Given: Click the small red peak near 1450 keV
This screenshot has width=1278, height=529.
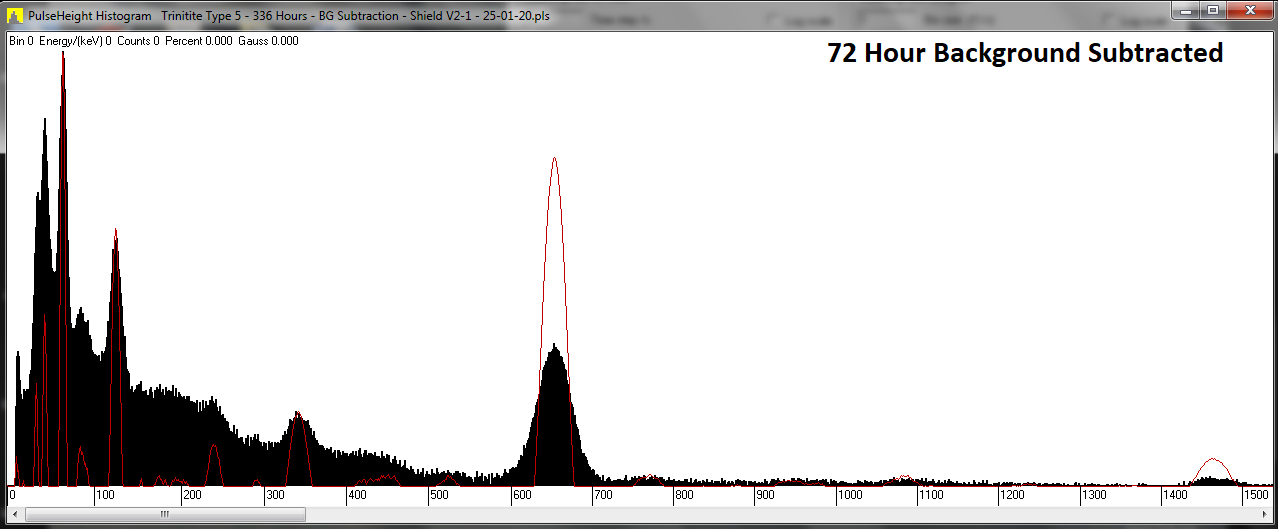Looking at the screenshot, I should [x=1213, y=472].
